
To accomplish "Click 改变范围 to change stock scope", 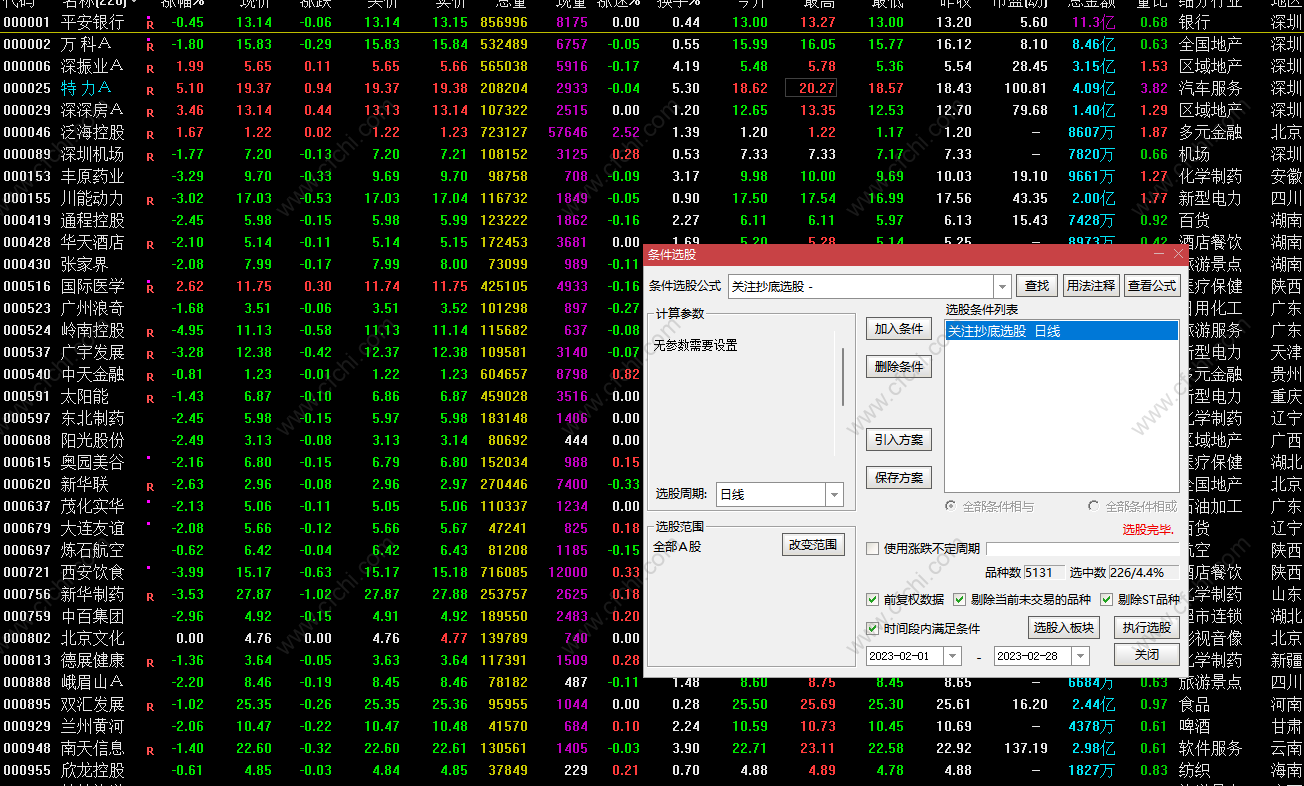I will [814, 545].
